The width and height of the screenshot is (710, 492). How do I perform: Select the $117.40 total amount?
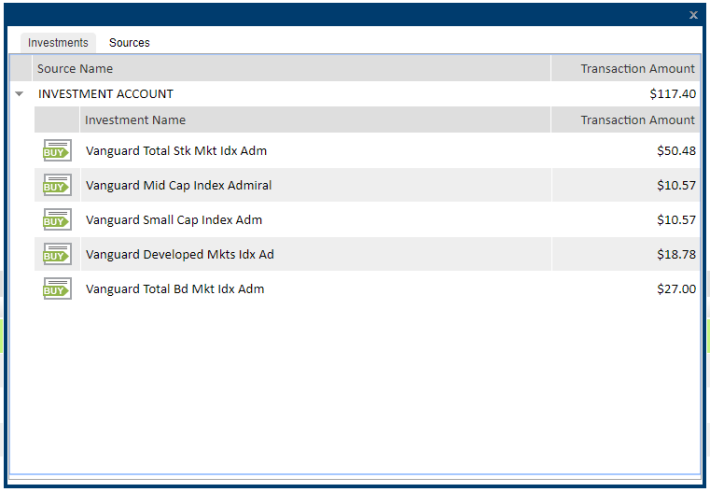tap(672, 94)
